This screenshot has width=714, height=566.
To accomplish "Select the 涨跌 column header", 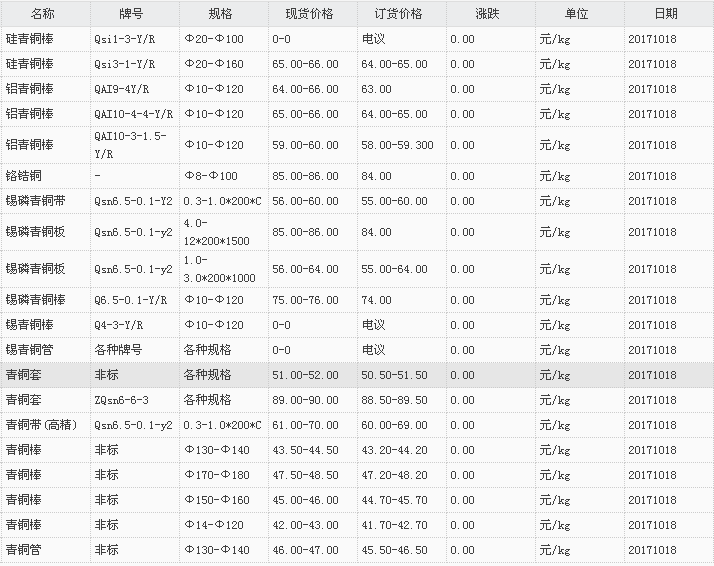I will click(488, 14).
